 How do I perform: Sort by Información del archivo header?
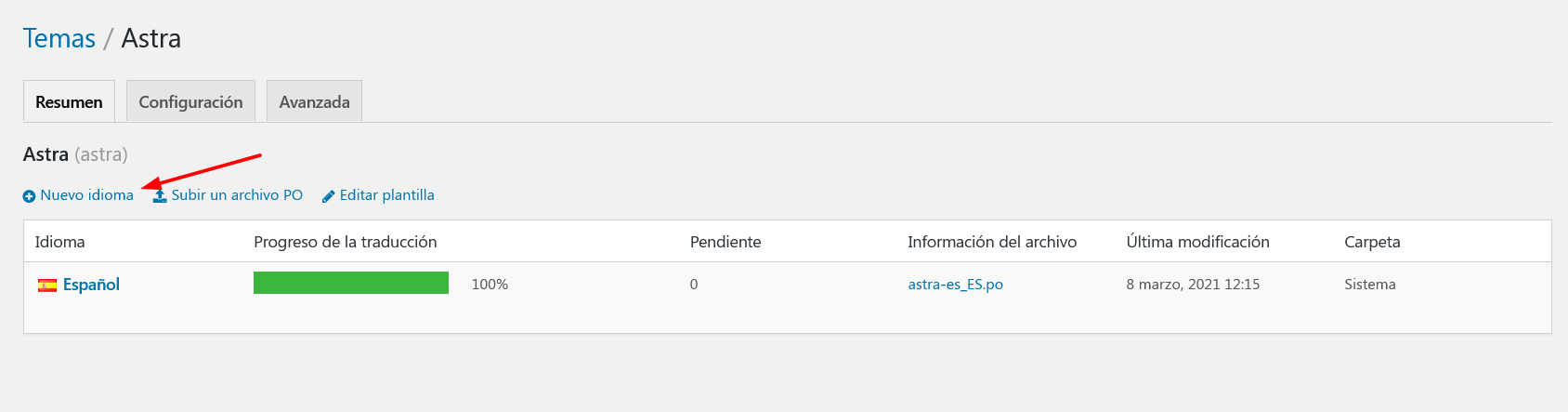point(992,242)
